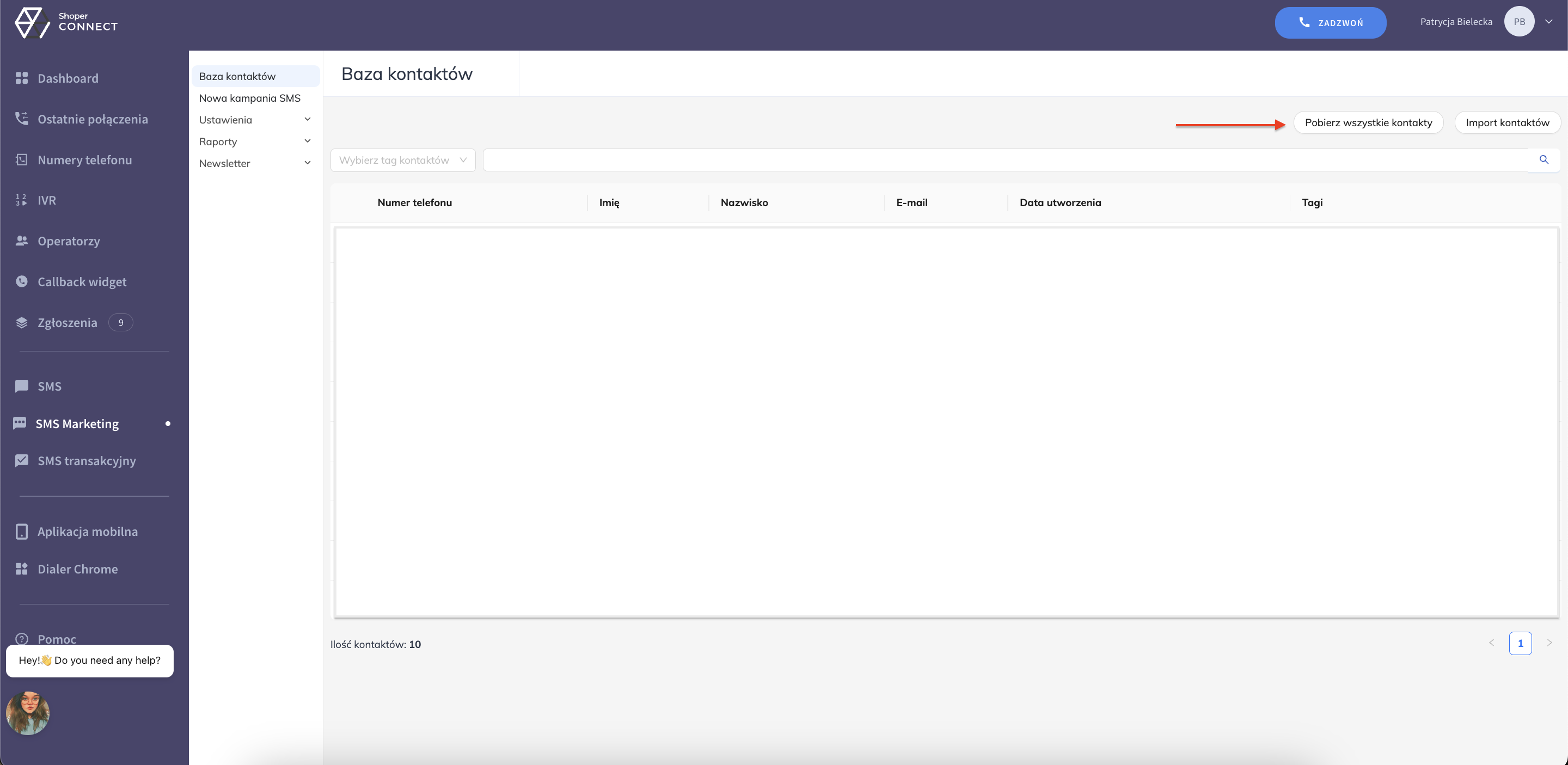
Task: Open the Aplikacja mobilna phone icon
Action: [x=22, y=532]
